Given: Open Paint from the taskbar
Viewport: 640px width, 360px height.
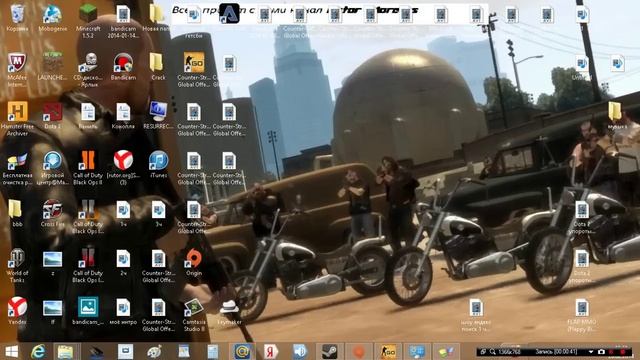Looking at the screenshot, I should [x=154, y=351].
